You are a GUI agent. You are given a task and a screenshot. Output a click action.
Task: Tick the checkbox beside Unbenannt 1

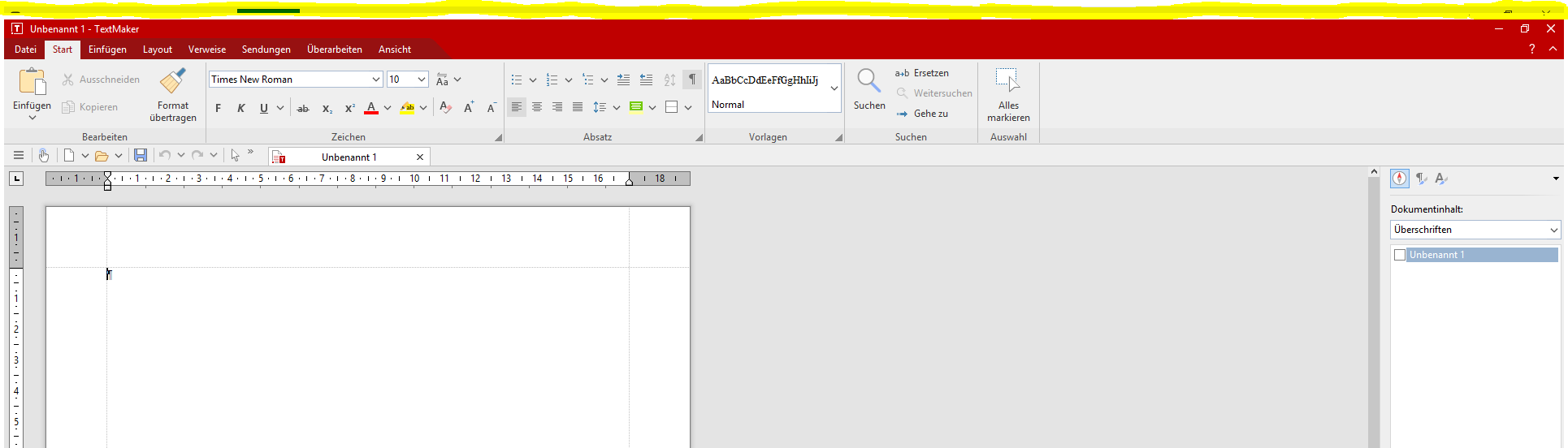(1399, 255)
